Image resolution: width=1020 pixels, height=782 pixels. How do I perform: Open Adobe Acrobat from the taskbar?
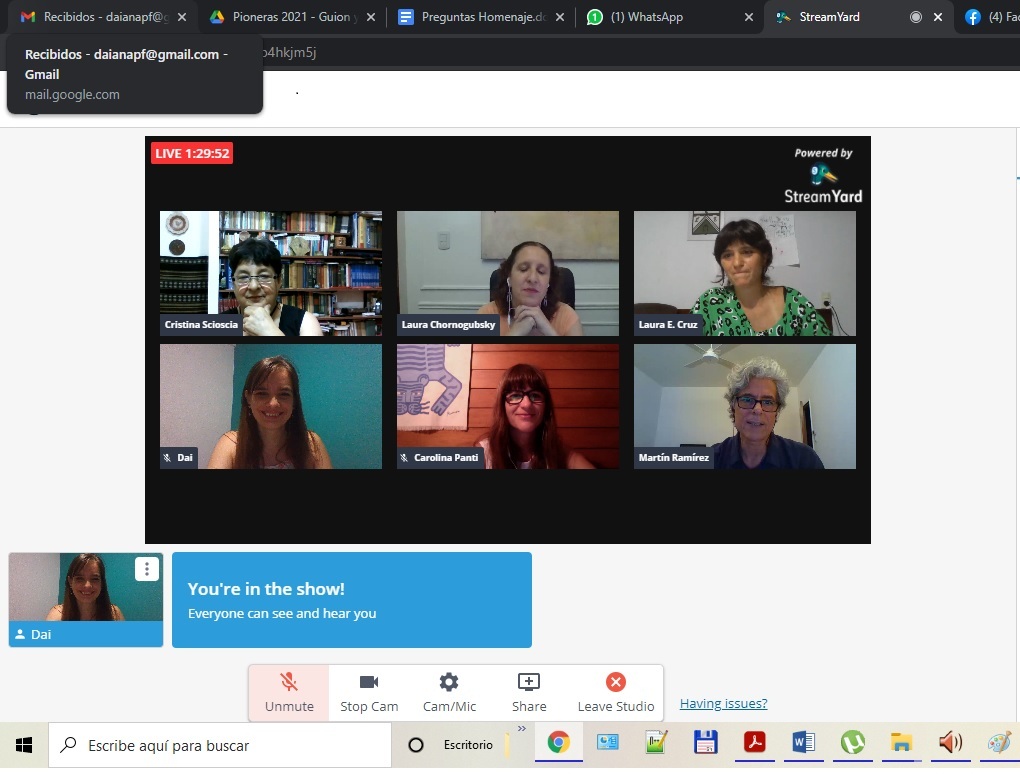tap(753, 743)
